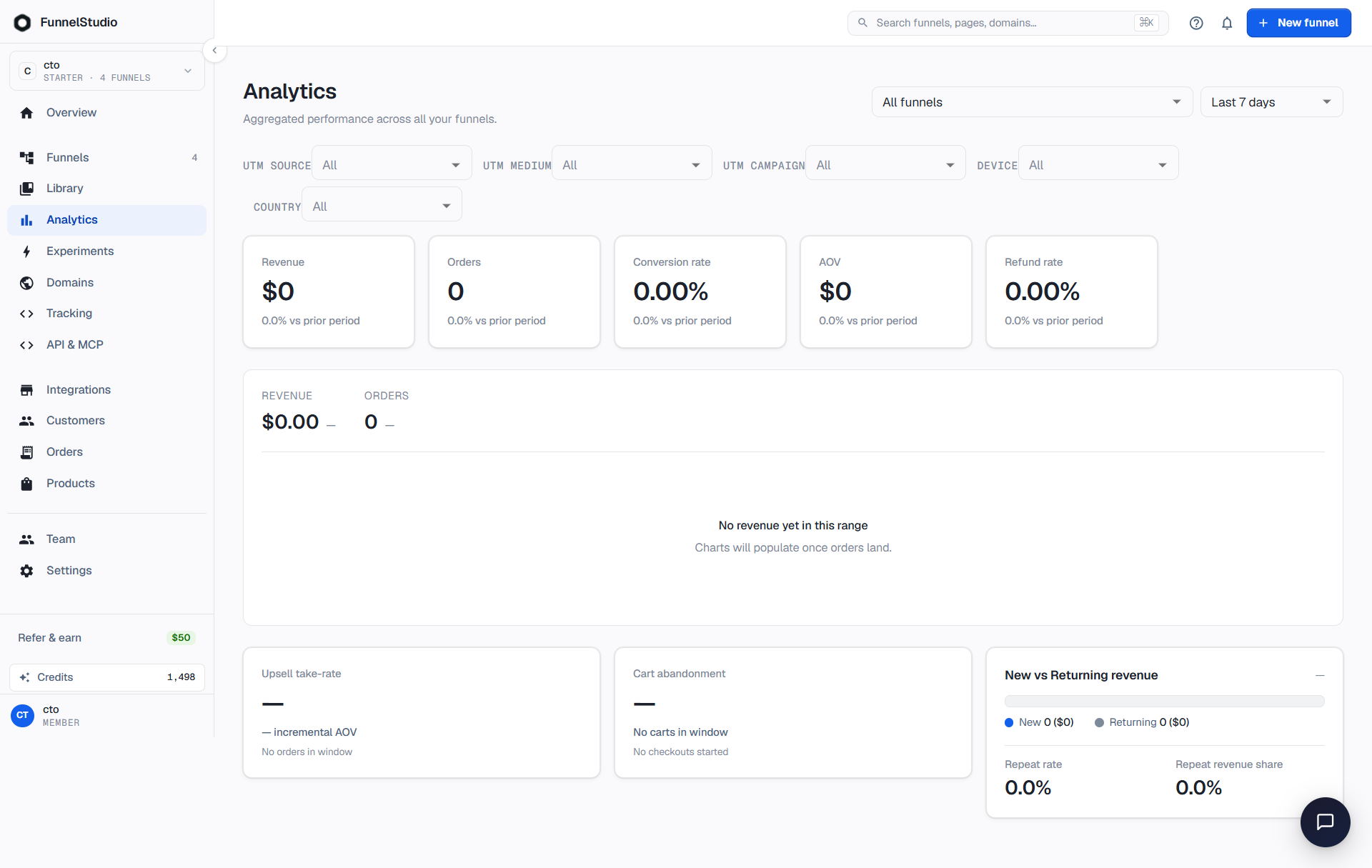Click the ⌘K shortcut hint

tap(1146, 23)
